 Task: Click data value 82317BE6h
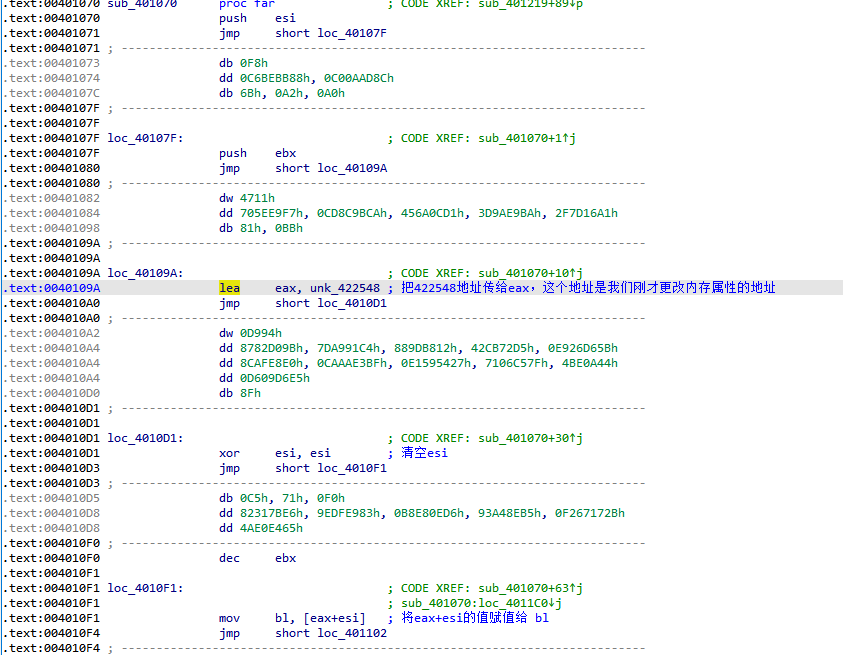click(271, 514)
